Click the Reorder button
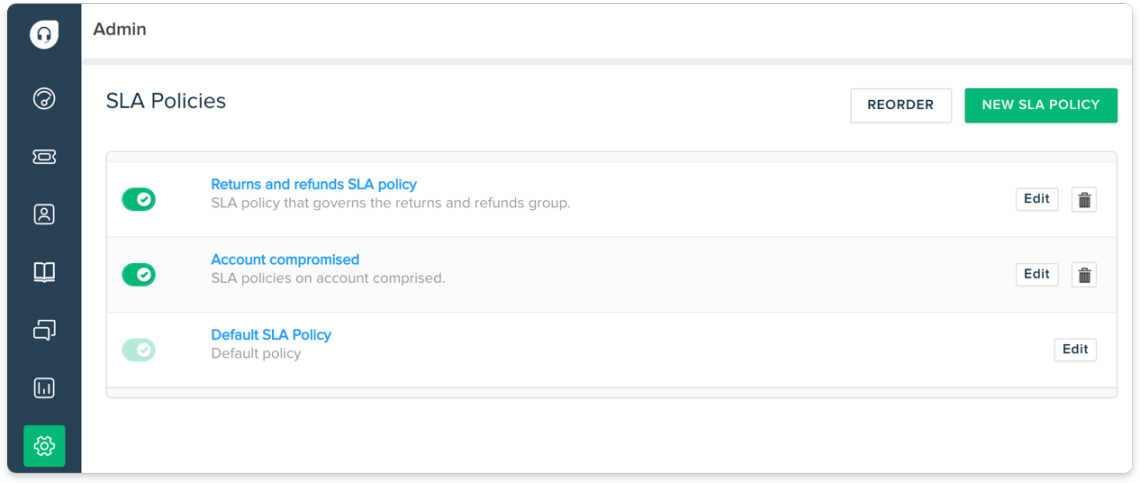 tap(900, 105)
